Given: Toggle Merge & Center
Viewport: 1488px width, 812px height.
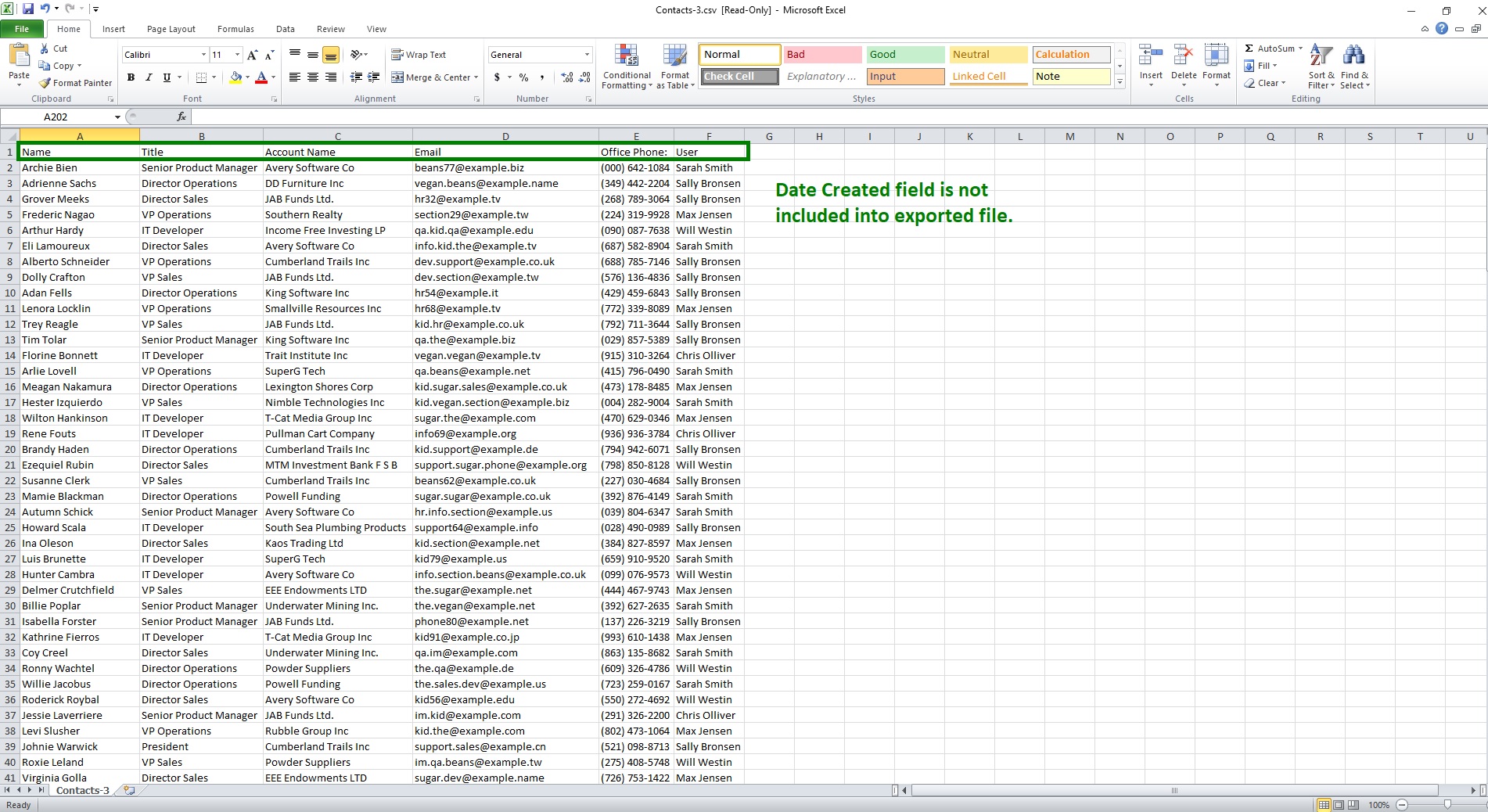Looking at the screenshot, I should [431, 77].
